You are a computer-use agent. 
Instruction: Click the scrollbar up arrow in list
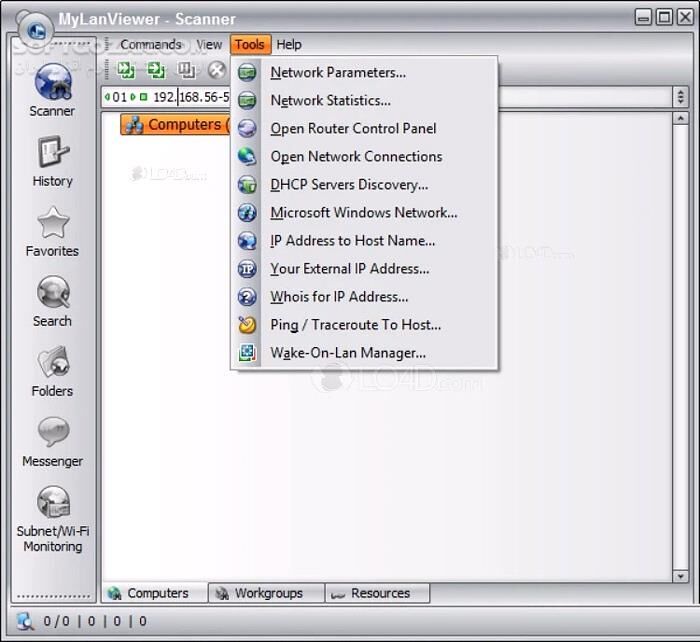(x=680, y=118)
